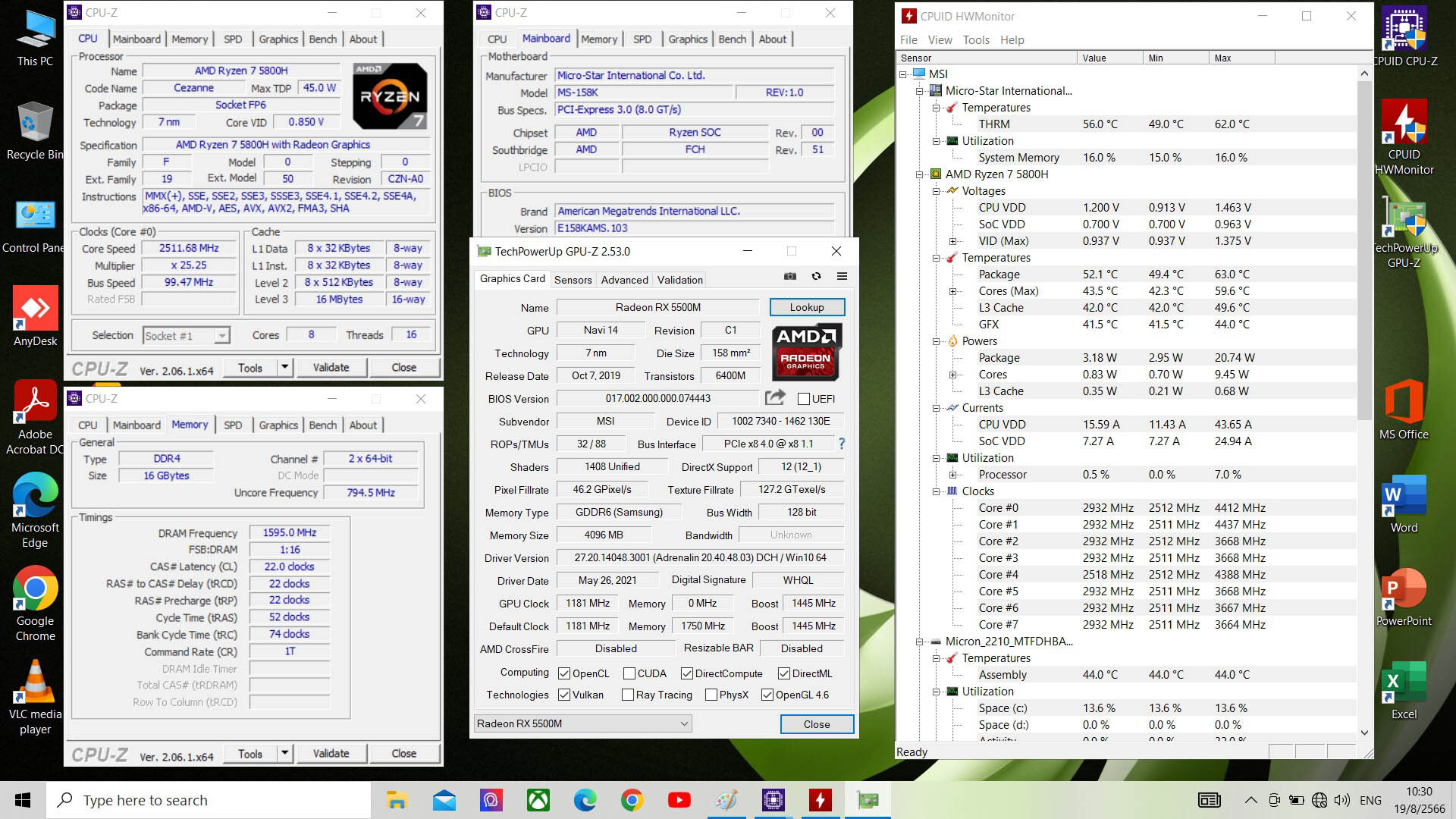
Task: Collapse the AMD Ryzen 7 5800H node
Action: pyautogui.click(x=919, y=174)
